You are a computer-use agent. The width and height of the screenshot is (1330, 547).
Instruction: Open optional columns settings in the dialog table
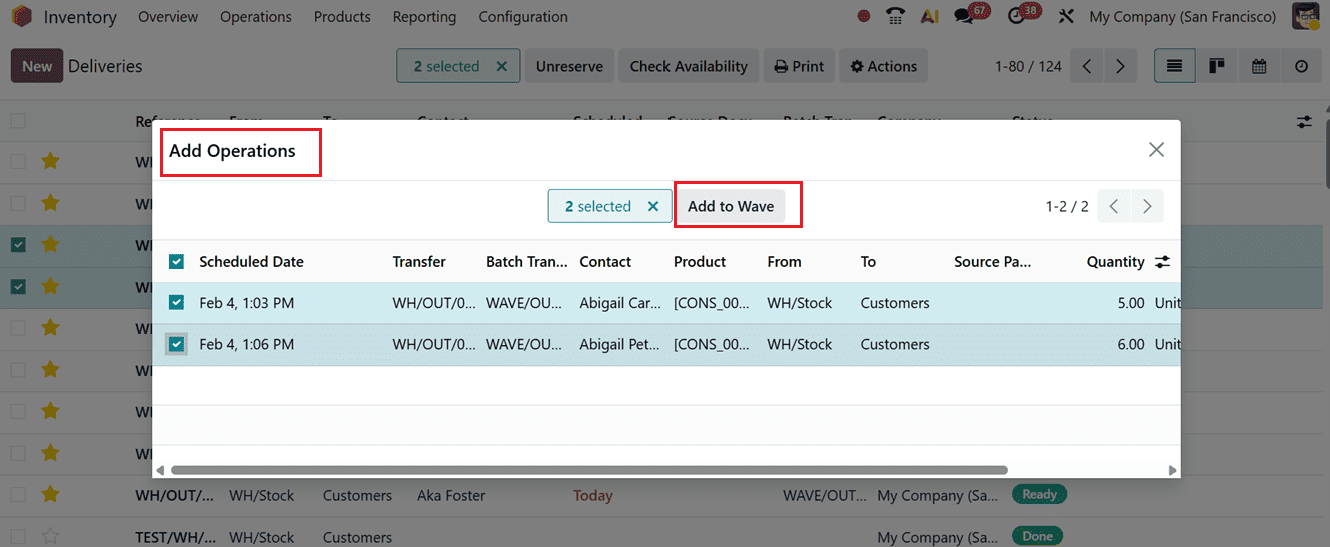click(x=1162, y=262)
